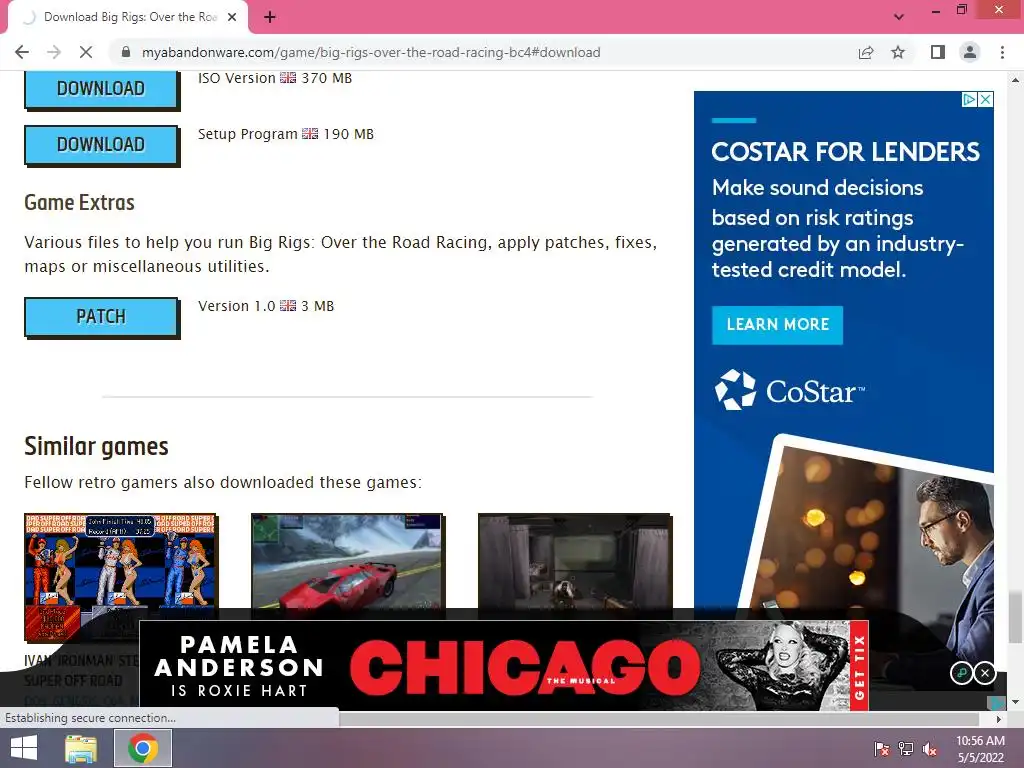The image size is (1024, 768).
Task: Bookmark this page with the star
Action: (x=898, y=52)
